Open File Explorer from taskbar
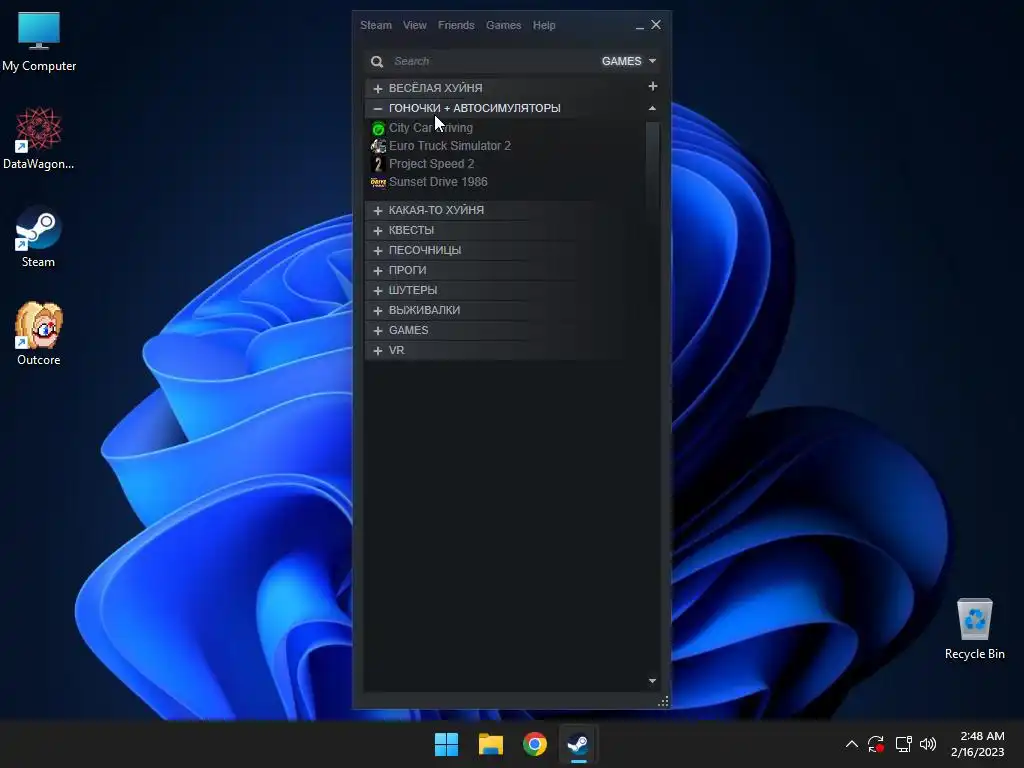The height and width of the screenshot is (768, 1024). pyautogui.click(x=490, y=744)
